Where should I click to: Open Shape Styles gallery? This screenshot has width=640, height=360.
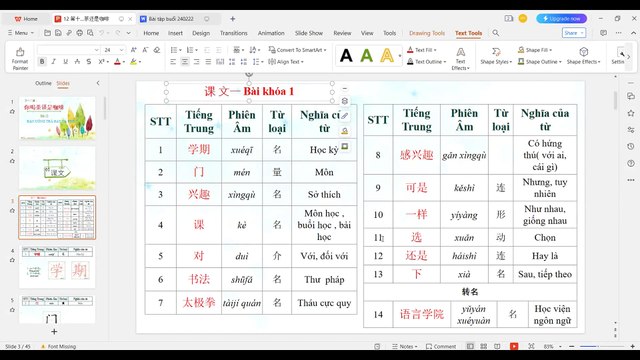pyautogui.click(x=496, y=56)
